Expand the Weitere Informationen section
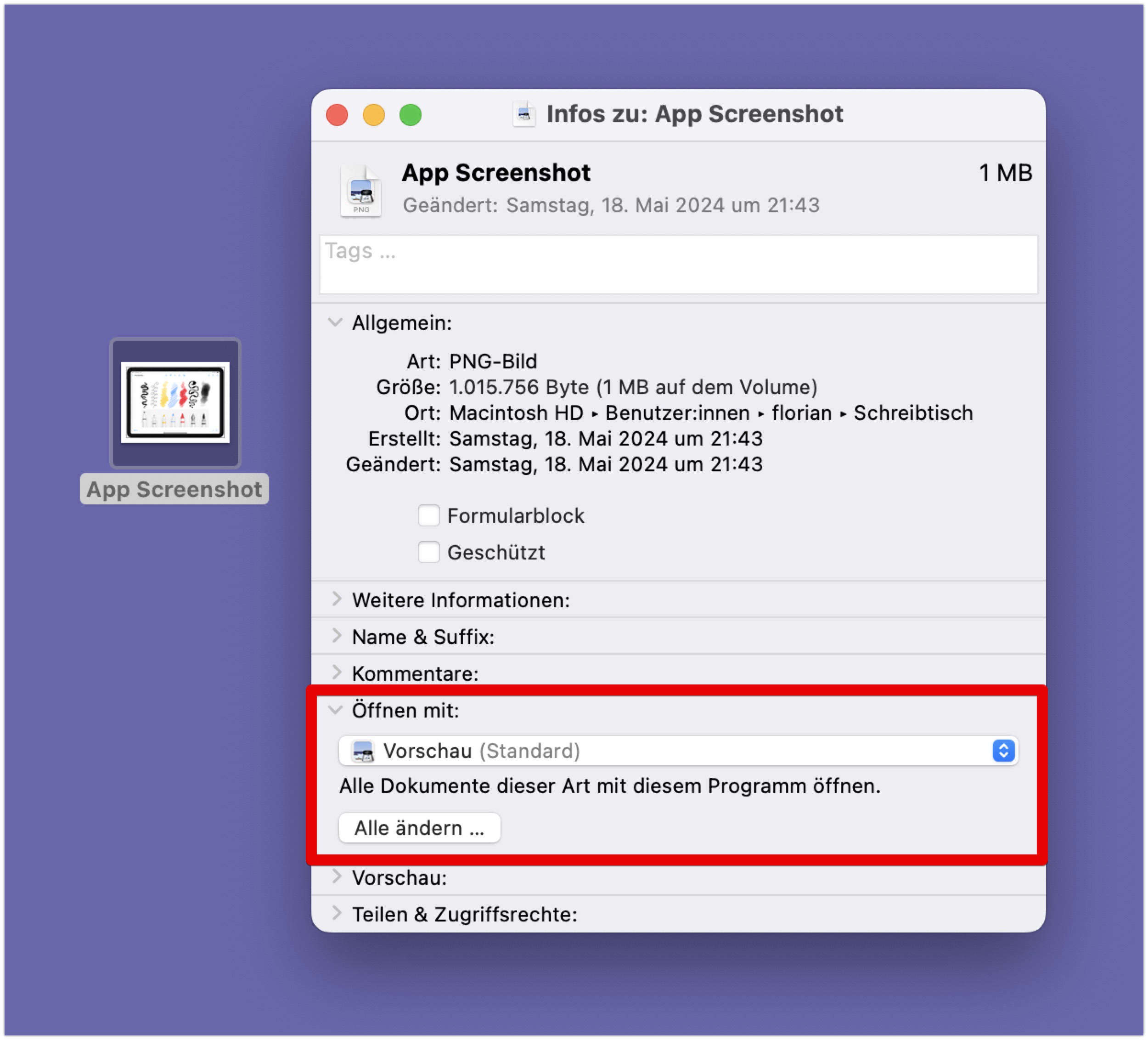The height and width of the screenshot is (1040, 1148). (337, 601)
